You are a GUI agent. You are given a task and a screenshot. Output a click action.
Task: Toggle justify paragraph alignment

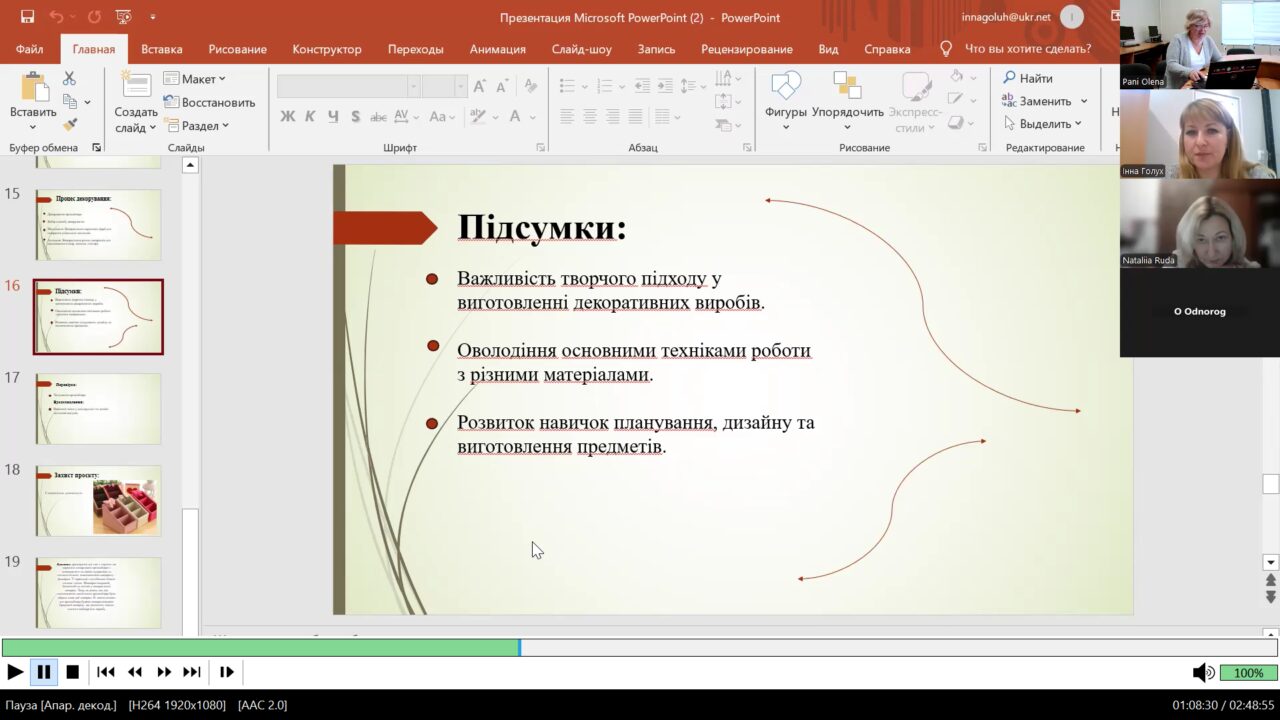tap(634, 117)
